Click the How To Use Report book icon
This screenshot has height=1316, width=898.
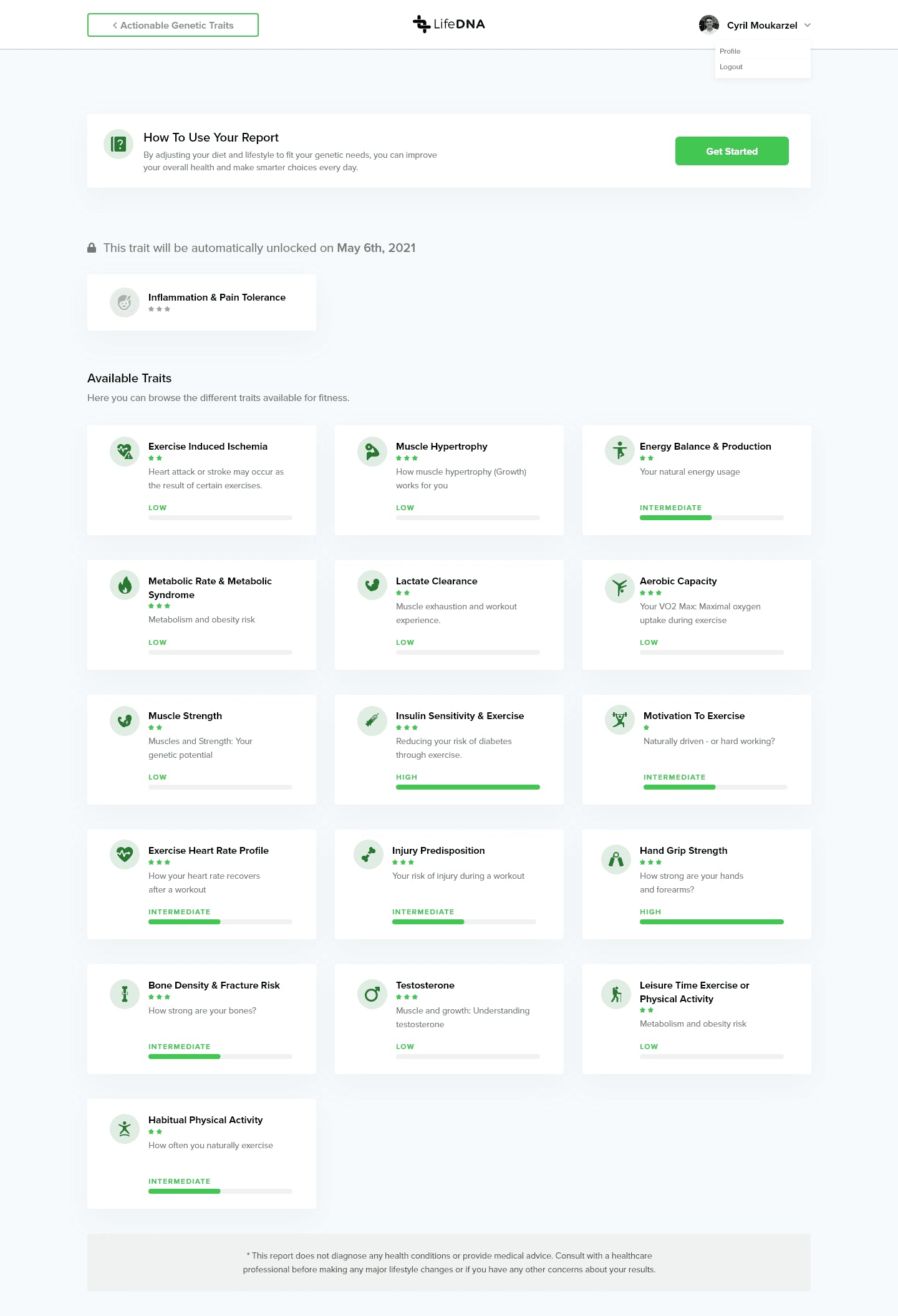point(118,144)
